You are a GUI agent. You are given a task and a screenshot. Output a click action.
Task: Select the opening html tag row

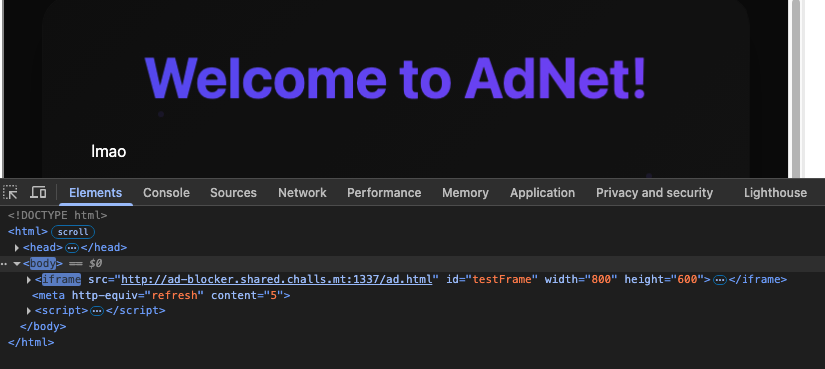tap(28, 232)
